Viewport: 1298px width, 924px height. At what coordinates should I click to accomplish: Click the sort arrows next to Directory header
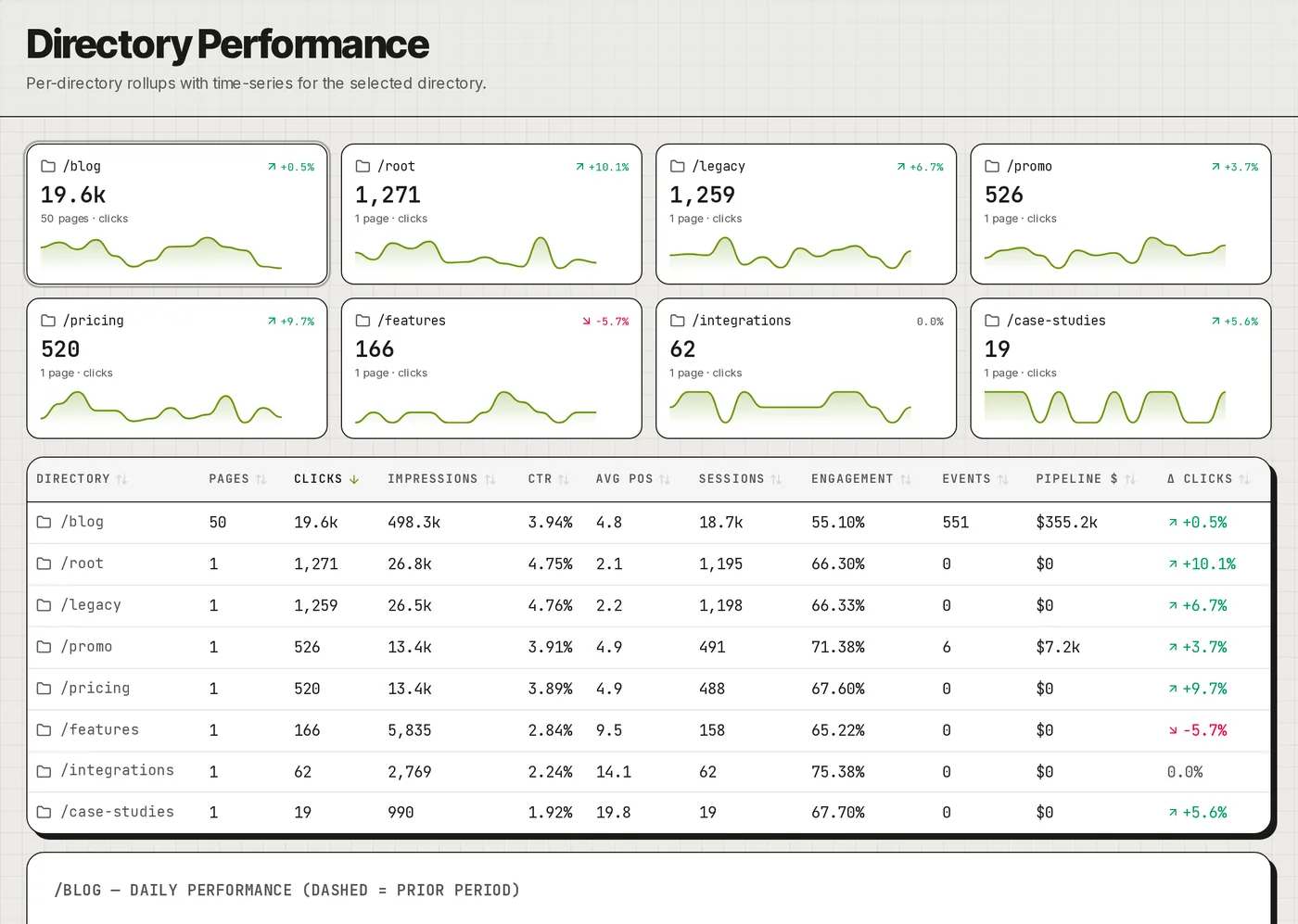tap(121, 479)
